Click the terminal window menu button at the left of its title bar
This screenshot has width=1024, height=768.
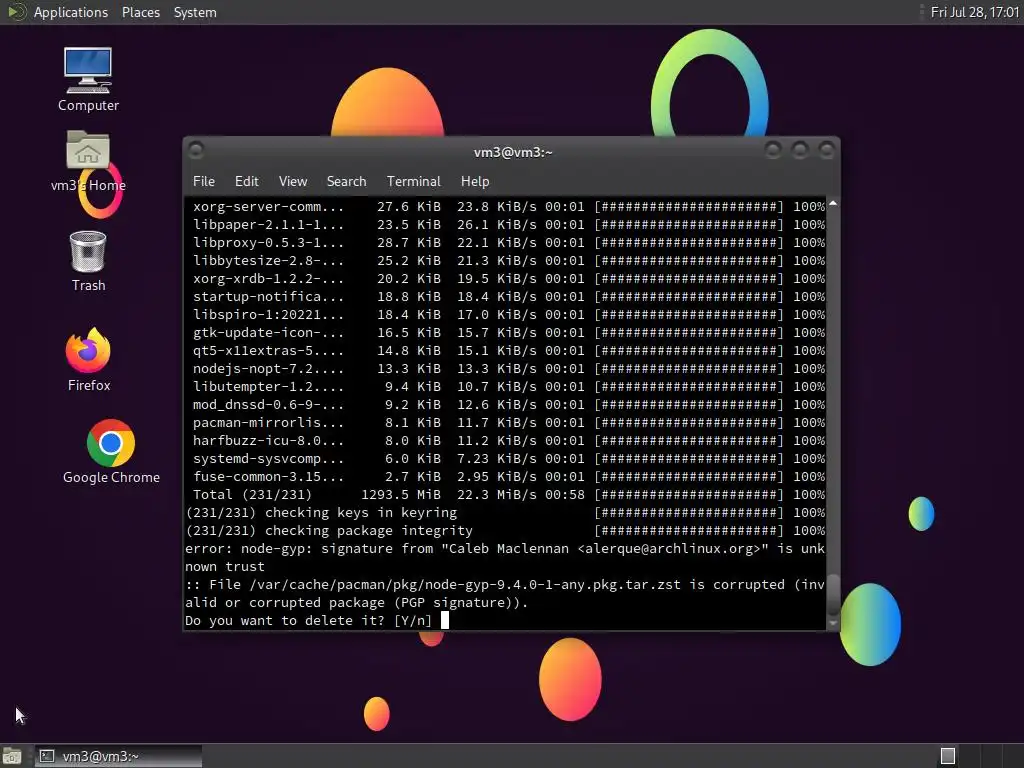coord(196,151)
